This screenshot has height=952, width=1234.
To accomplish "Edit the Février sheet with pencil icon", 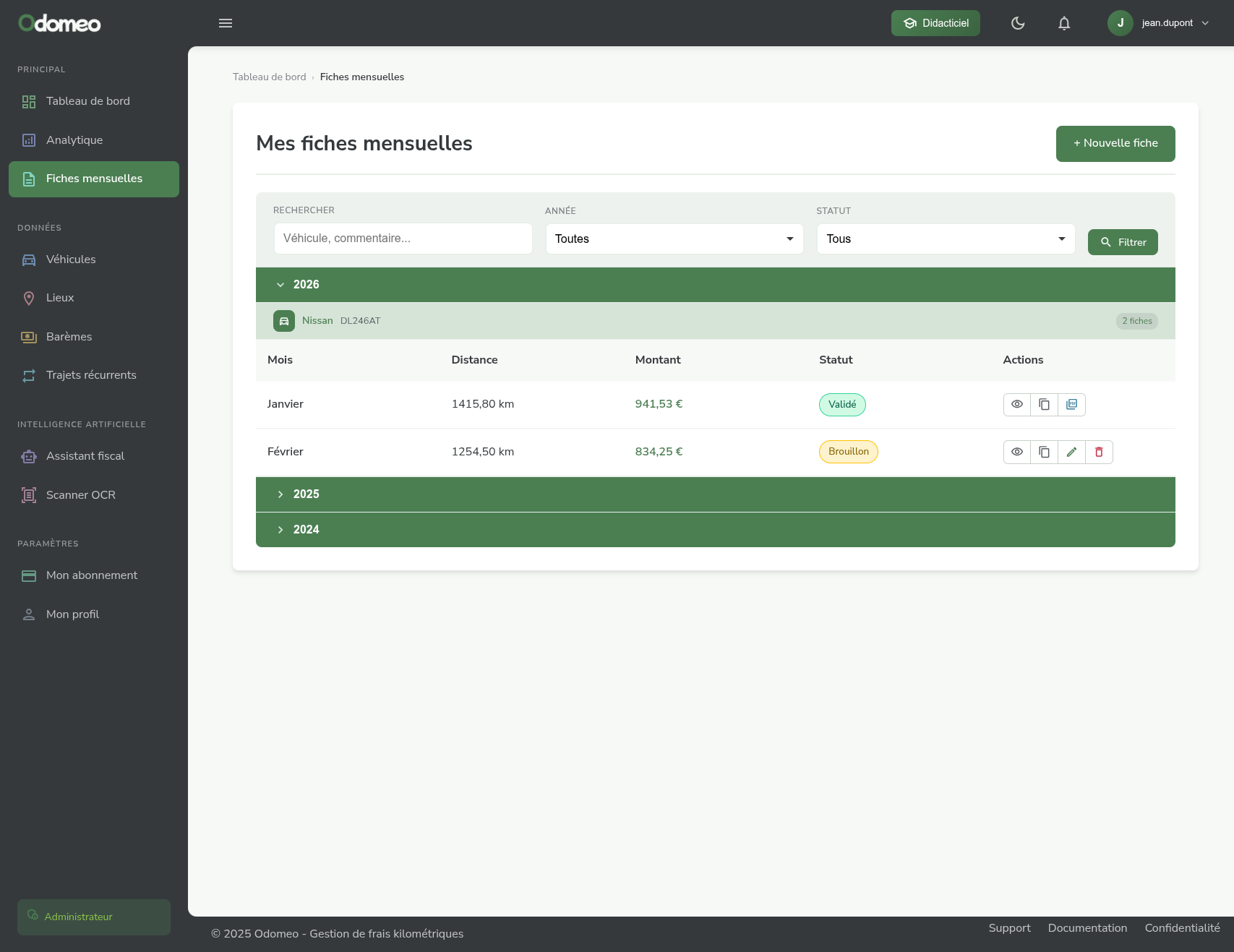I will pyautogui.click(x=1071, y=452).
